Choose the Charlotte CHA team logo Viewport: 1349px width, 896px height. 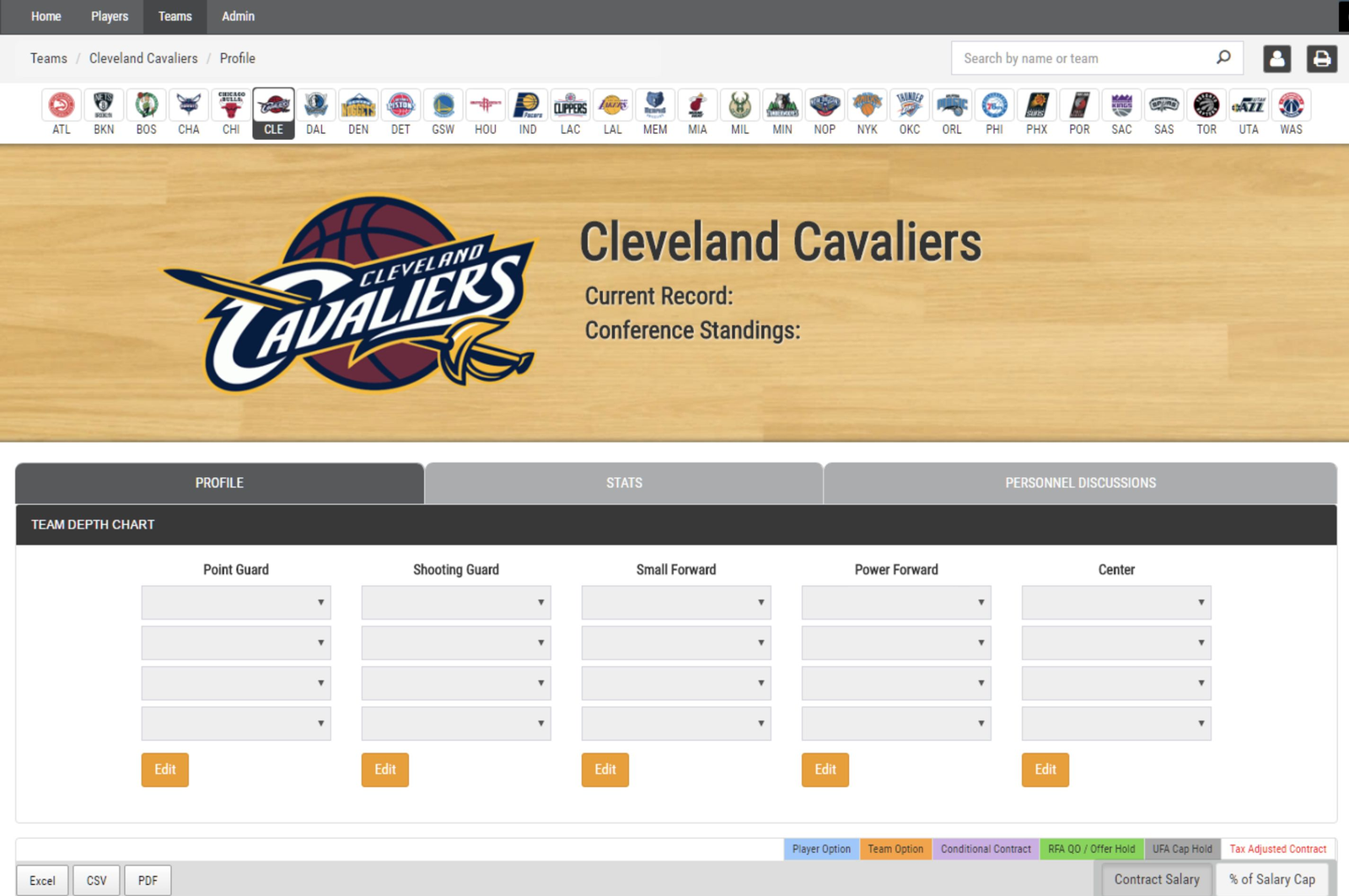click(189, 113)
